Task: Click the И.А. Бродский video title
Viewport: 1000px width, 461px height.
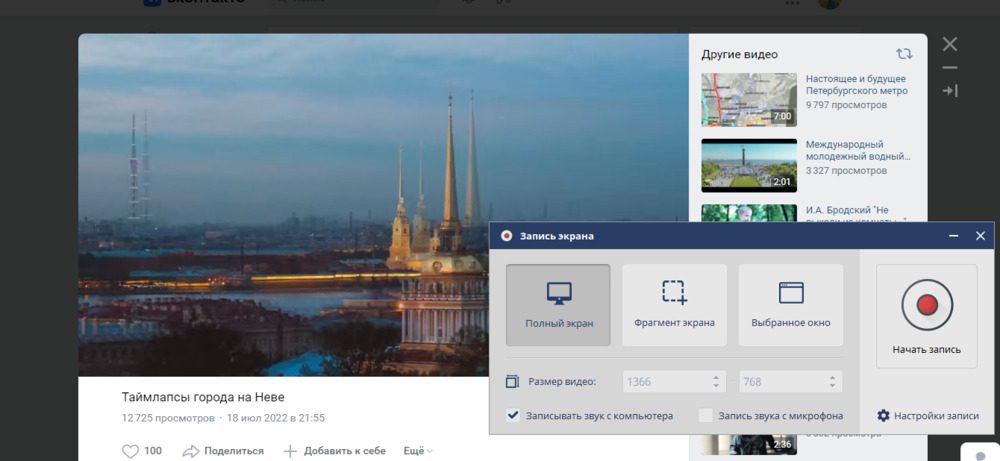Action: click(847, 210)
